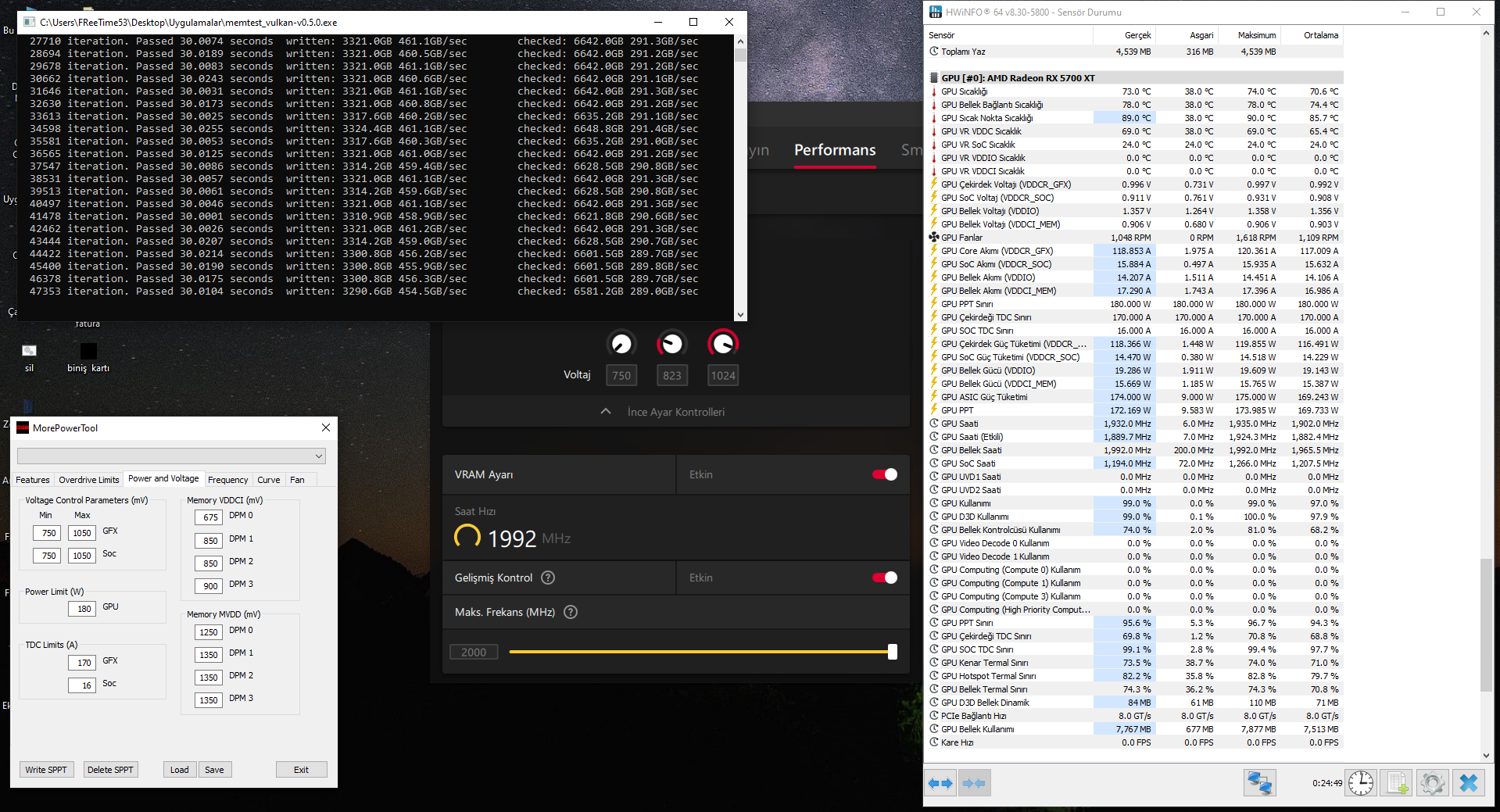Screen dimensions: 1500x812
Task: Click the GPU Fanlar fan icon row
Action: (x=1135, y=238)
